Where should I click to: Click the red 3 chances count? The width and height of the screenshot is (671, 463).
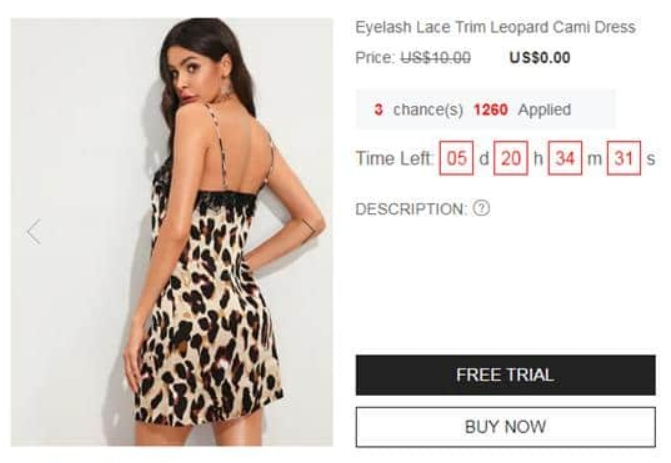[x=378, y=110]
